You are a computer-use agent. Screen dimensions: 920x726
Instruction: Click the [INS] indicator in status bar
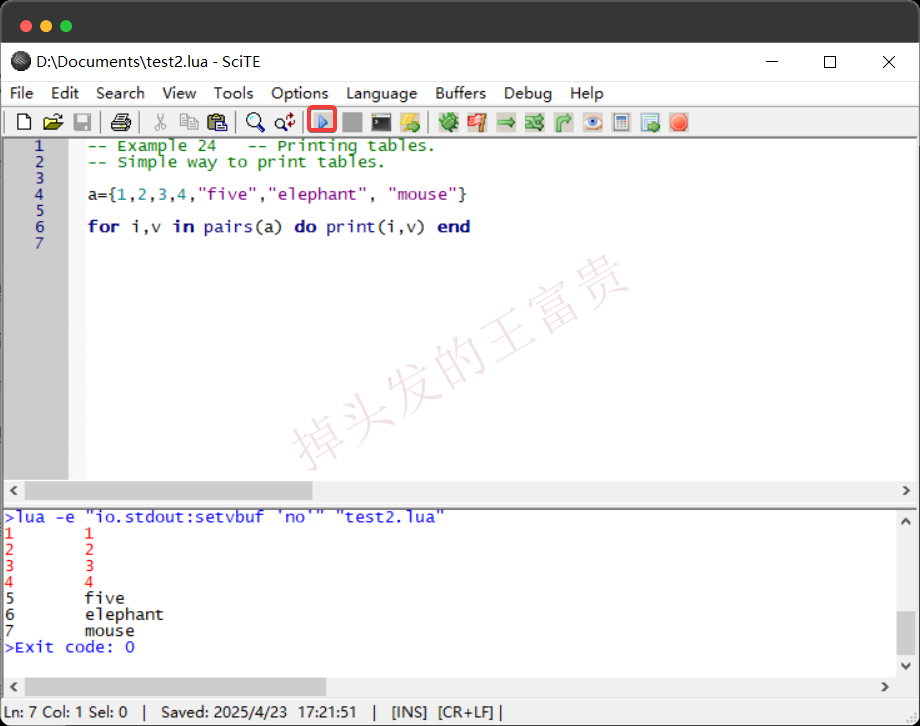click(409, 712)
